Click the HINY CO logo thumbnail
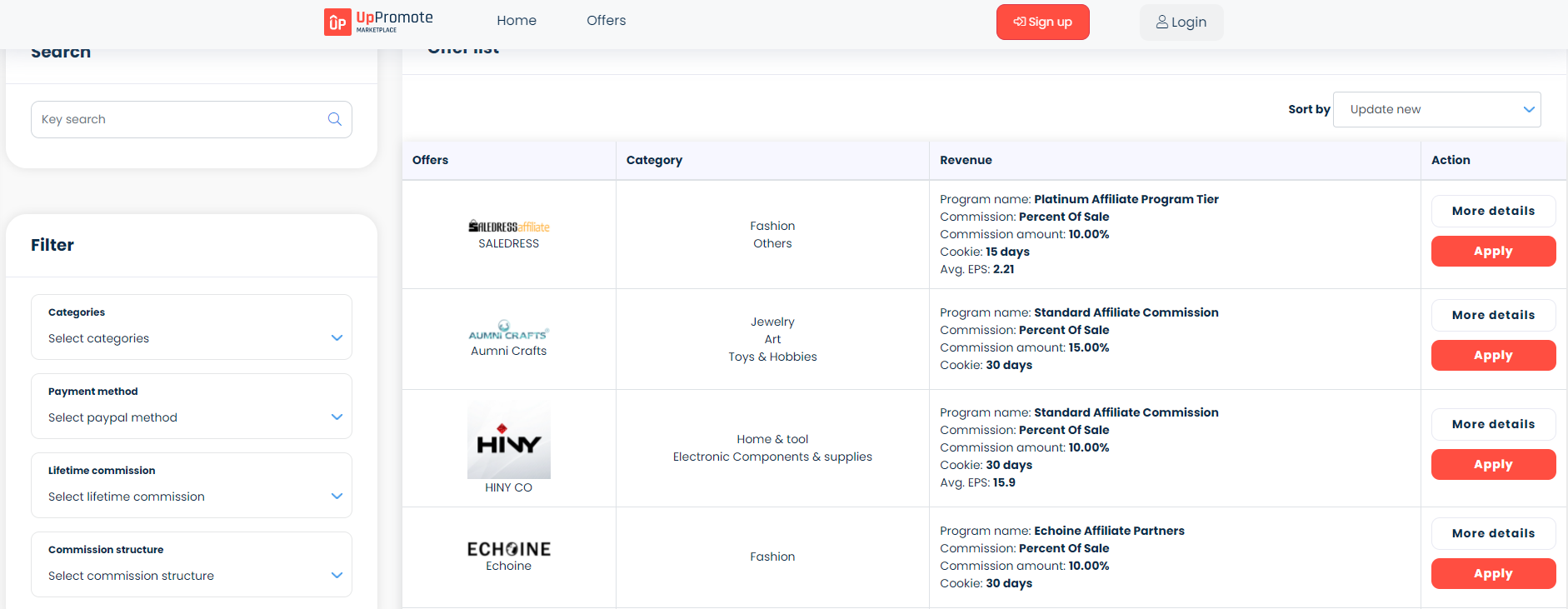The image size is (1568, 609). pyautogui.click(x=508, y=439)
